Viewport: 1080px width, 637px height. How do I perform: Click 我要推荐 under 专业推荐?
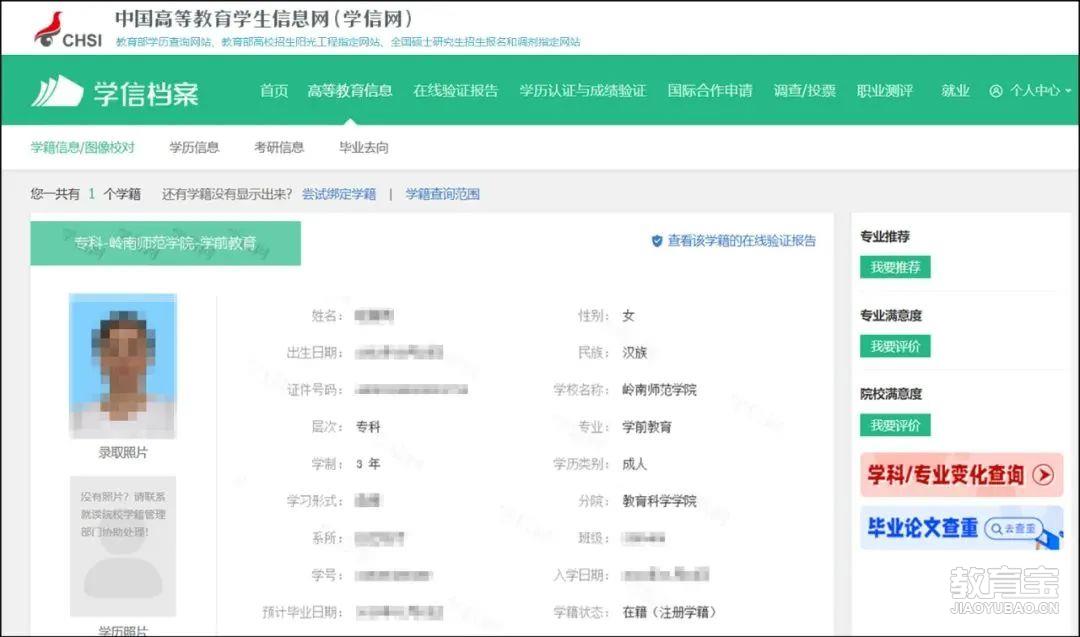[895, 267]
